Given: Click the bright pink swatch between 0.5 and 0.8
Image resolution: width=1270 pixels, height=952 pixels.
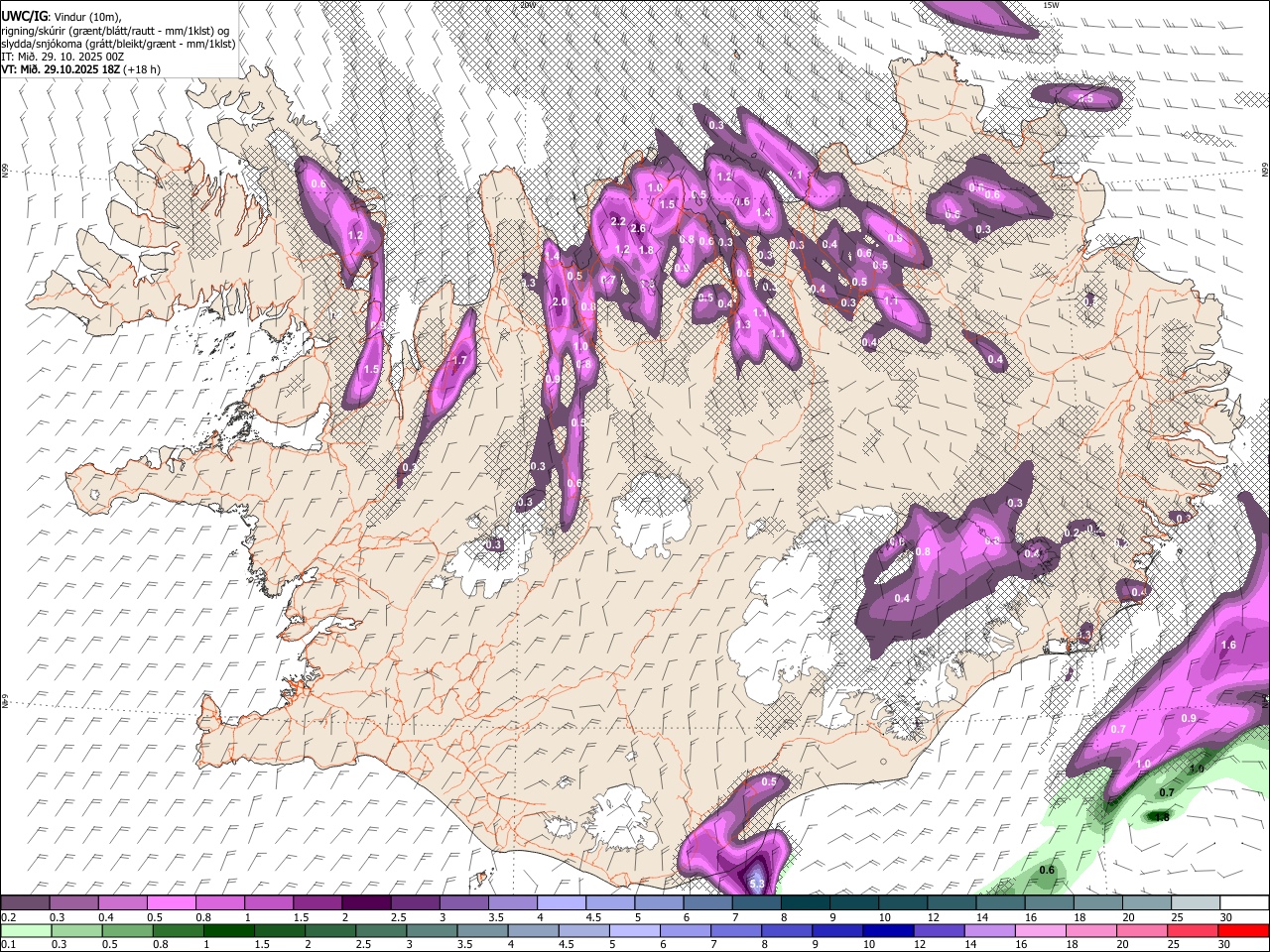Looking at the screenshot, I should click(x=171, y=903).
